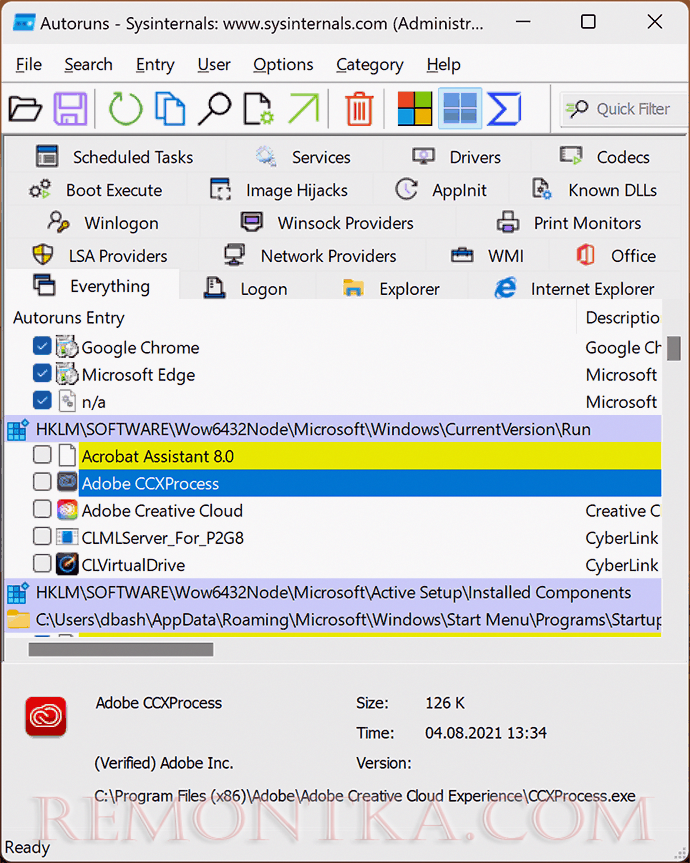Switch to the WMI tab

click(488, 255)
